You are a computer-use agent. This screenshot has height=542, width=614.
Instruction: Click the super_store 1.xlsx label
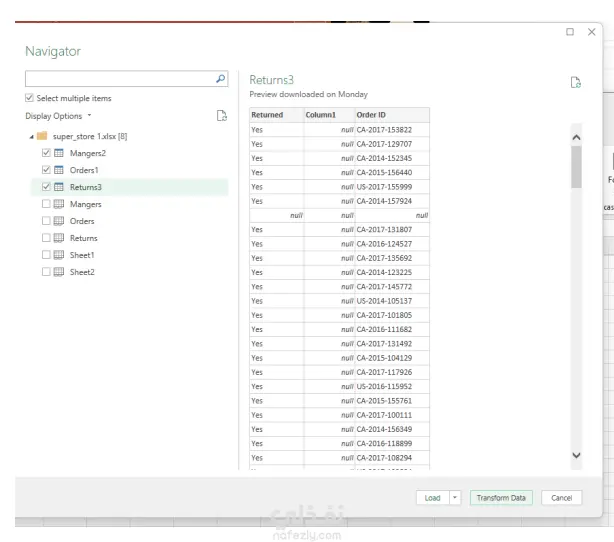(90, 136)
